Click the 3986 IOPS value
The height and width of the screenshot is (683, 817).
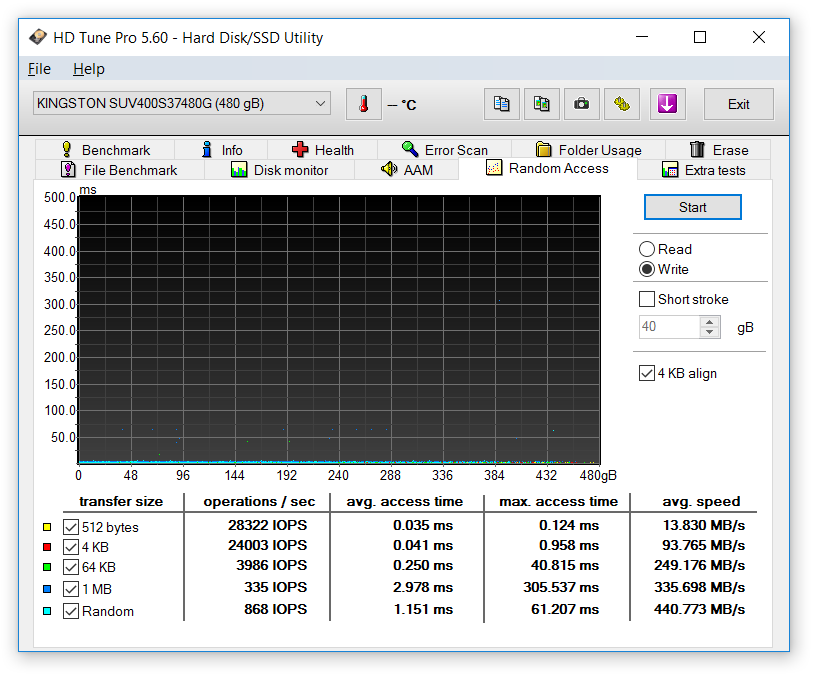point(271,565)
